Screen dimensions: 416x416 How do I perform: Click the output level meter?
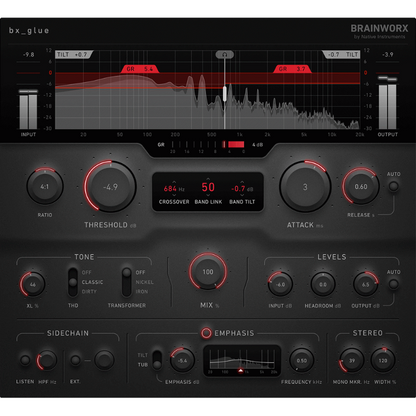point(388,103)
